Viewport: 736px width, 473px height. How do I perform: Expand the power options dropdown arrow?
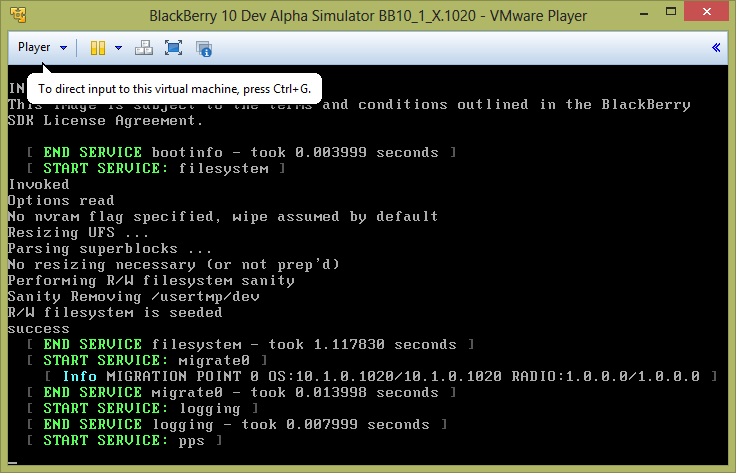click(118, 48)
